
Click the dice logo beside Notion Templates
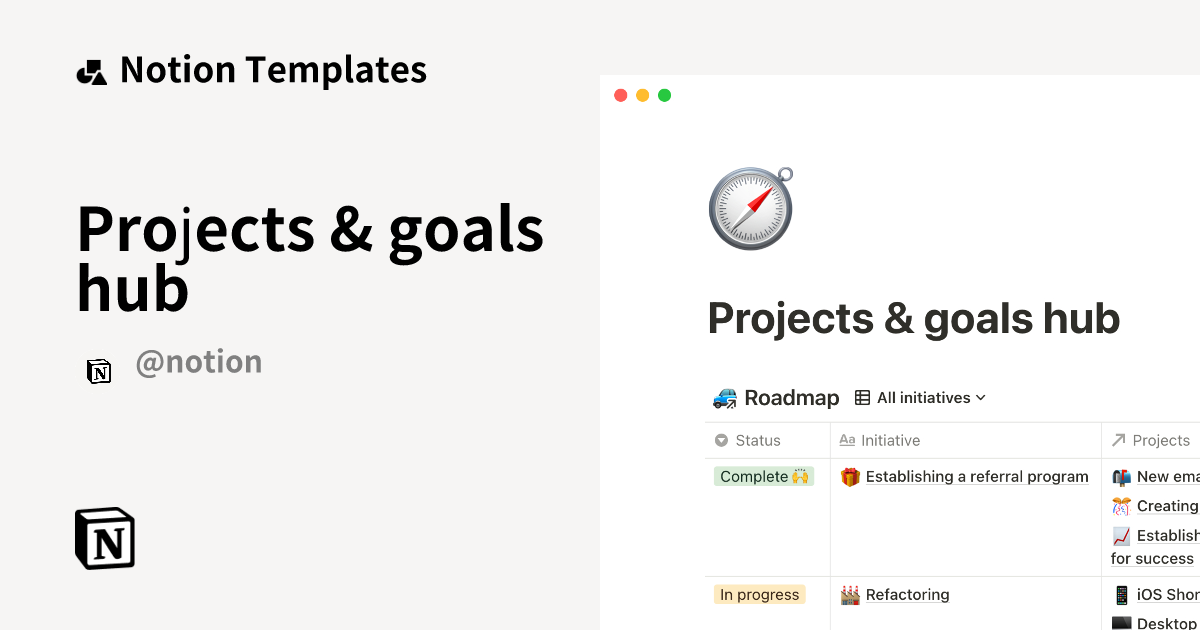tap(91, 69)
